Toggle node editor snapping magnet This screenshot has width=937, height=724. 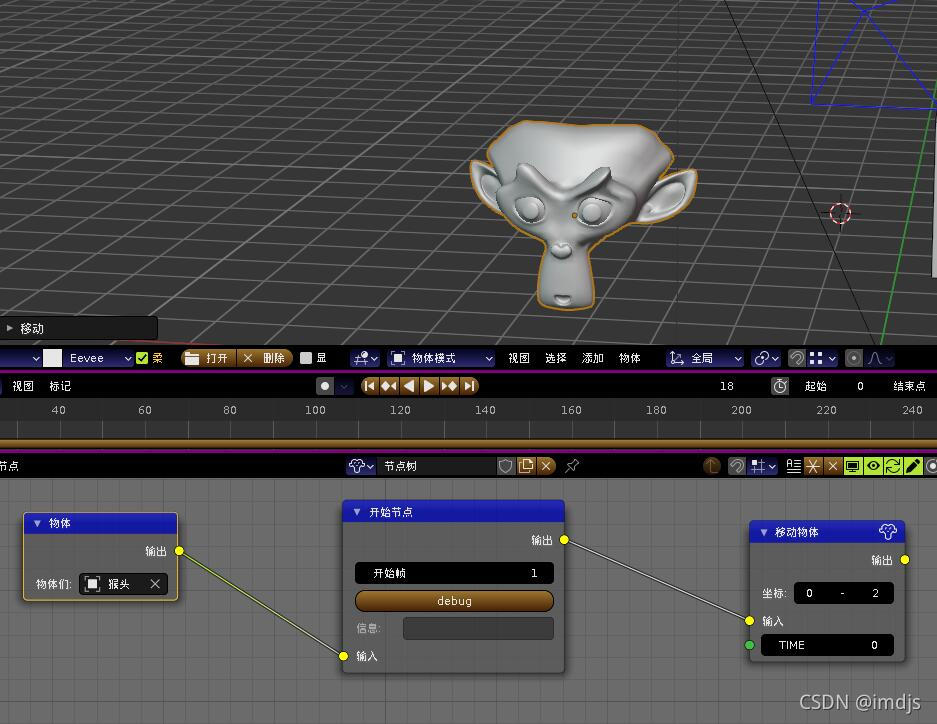[737, 466]
